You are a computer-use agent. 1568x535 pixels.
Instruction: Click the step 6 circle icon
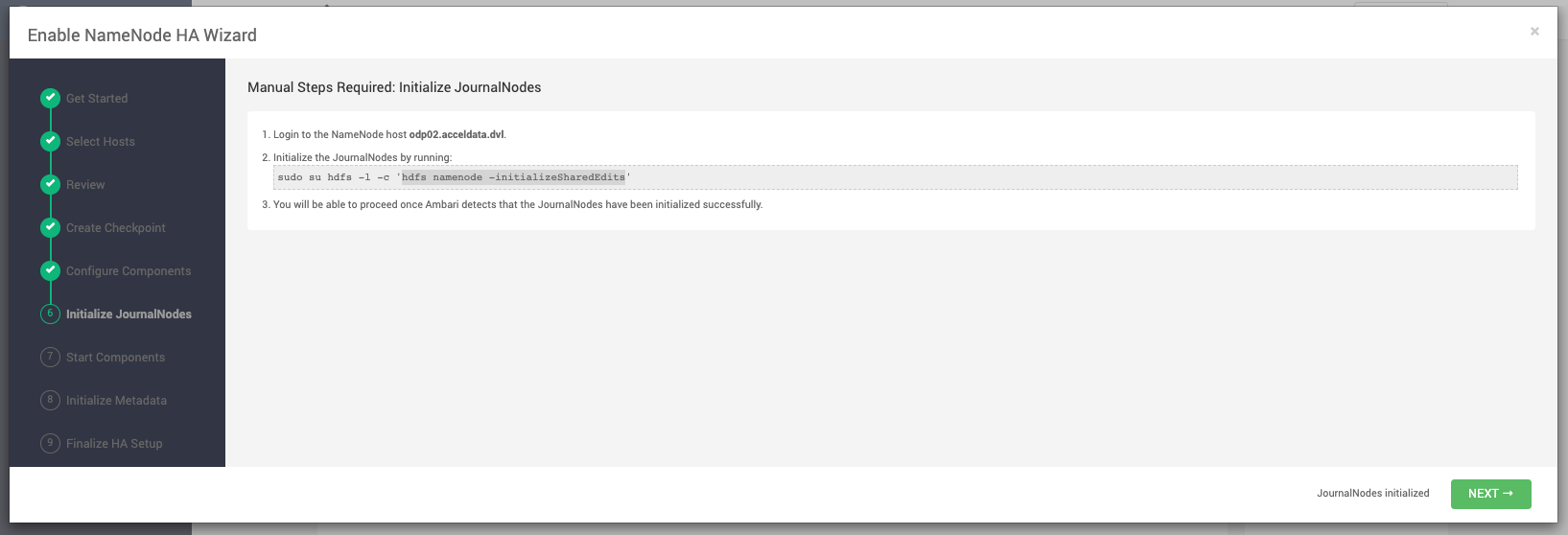tap(50, 314)
